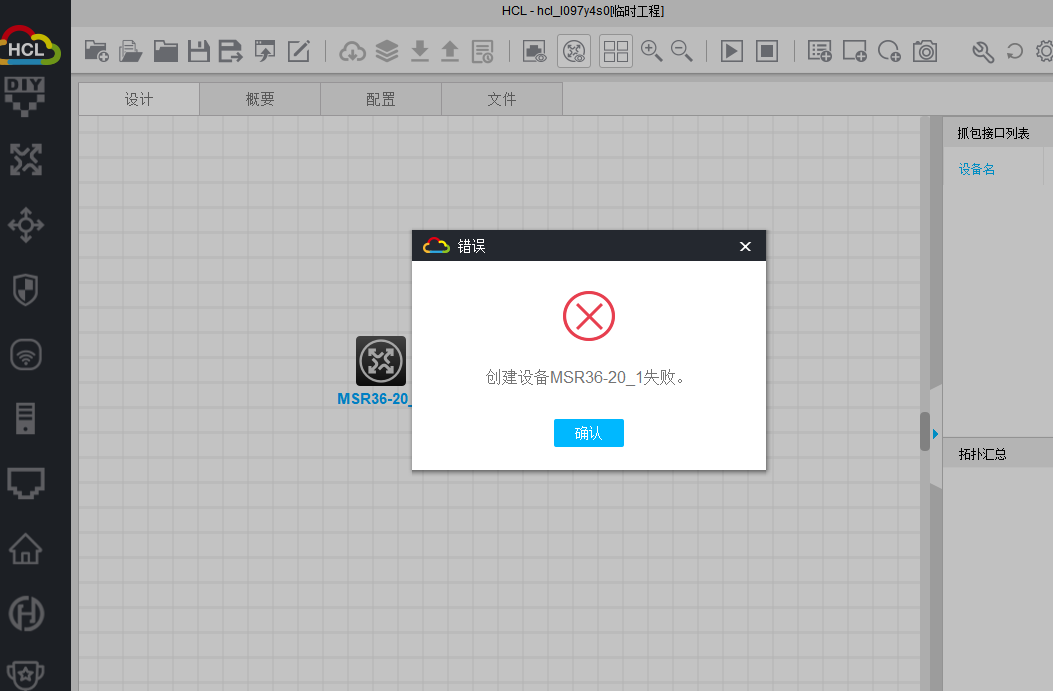Zoom out with the magnifier minus icon
This screenshot has height=691, width=1053.
(682, 51)
